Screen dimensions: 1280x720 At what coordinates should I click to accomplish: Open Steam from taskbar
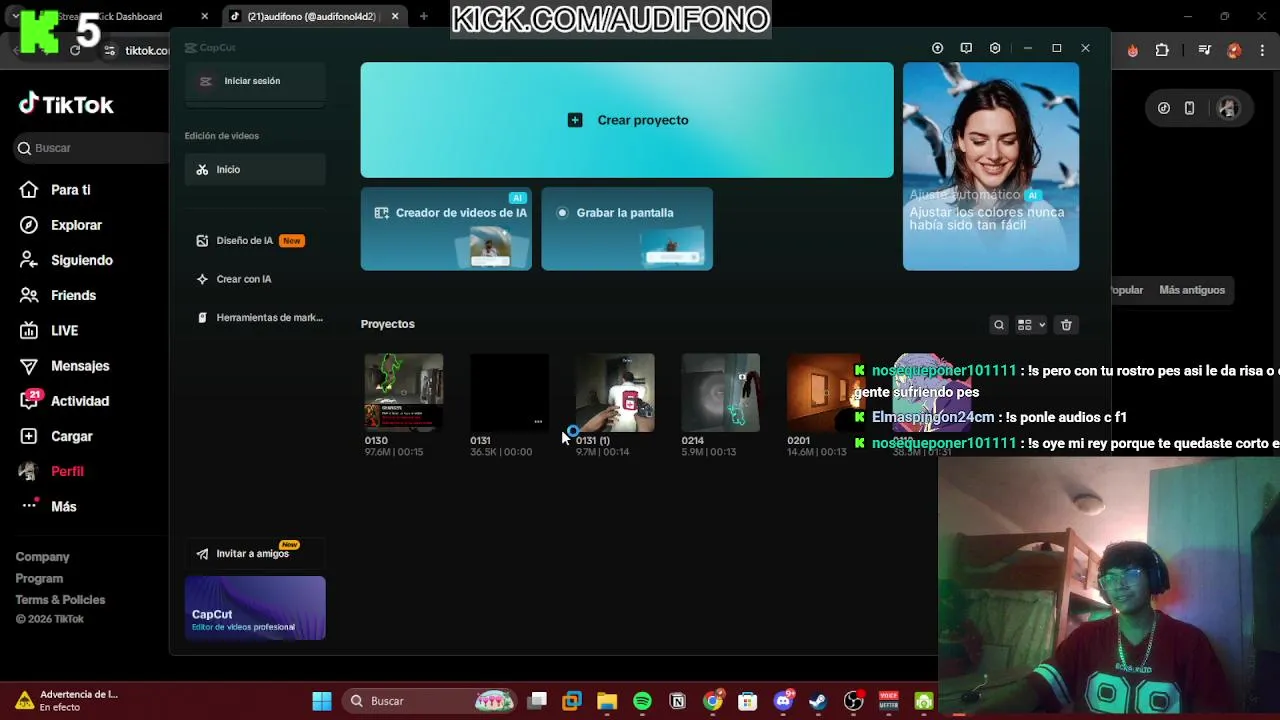[818, 701]
